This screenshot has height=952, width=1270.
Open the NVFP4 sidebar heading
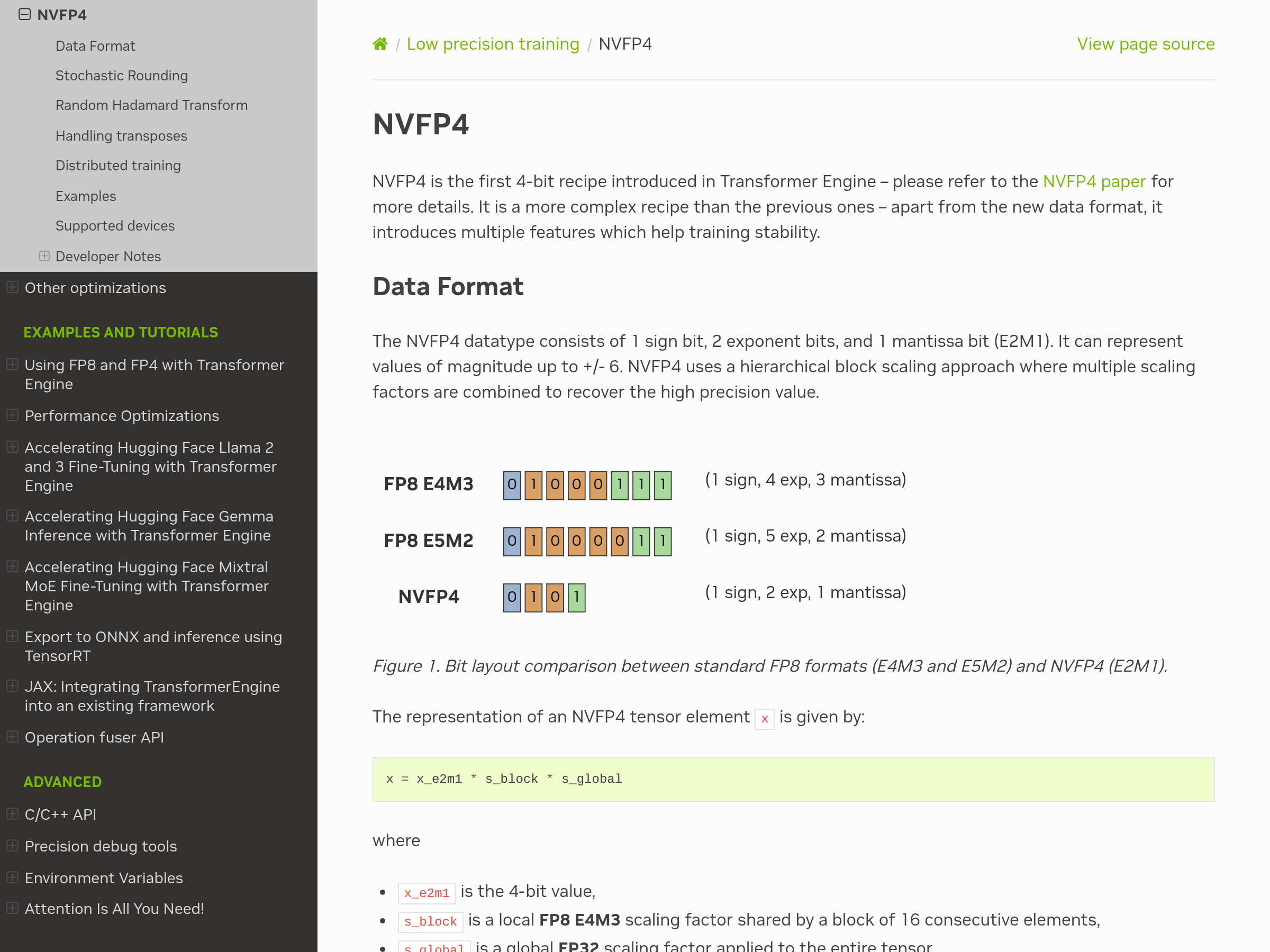click(62, 15)
